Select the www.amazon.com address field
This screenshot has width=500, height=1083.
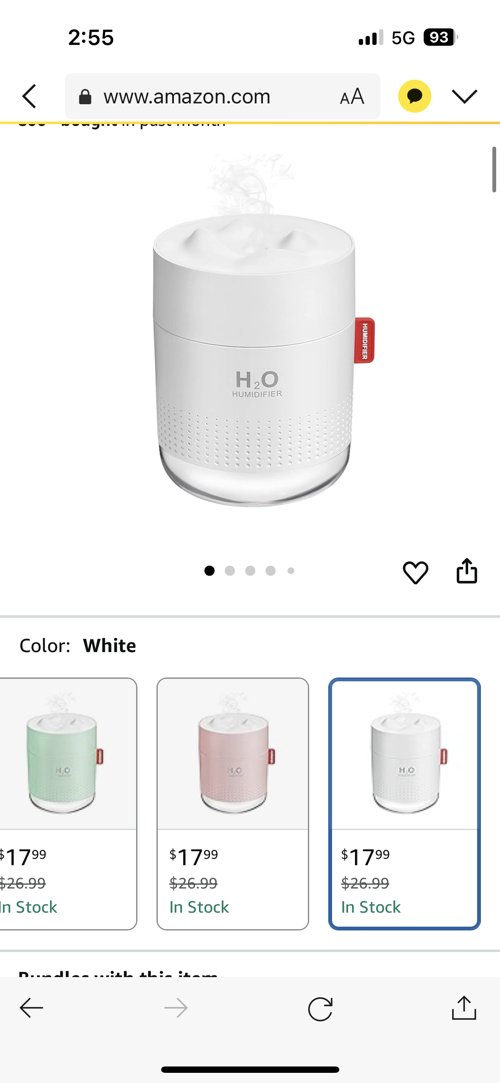tap(222, 96)
